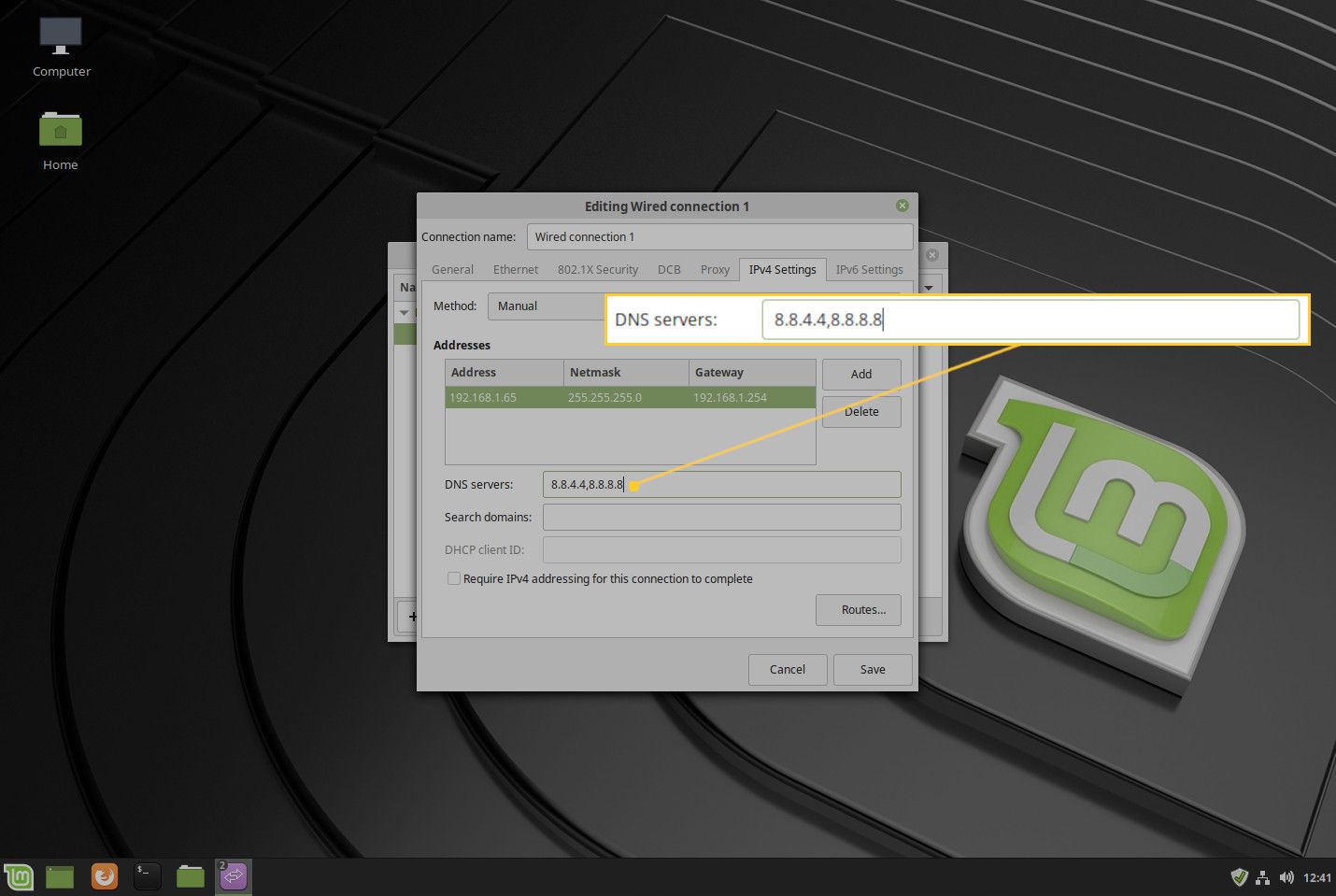This screenshot has width=1336, height=896.
Task: Switch to the General tab
Action: [452, 269]
